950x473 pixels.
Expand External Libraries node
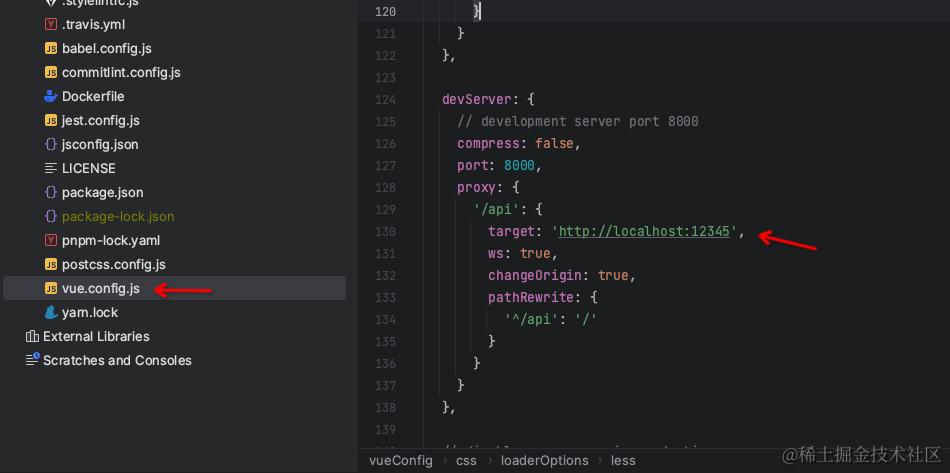[x=96, y=336]
